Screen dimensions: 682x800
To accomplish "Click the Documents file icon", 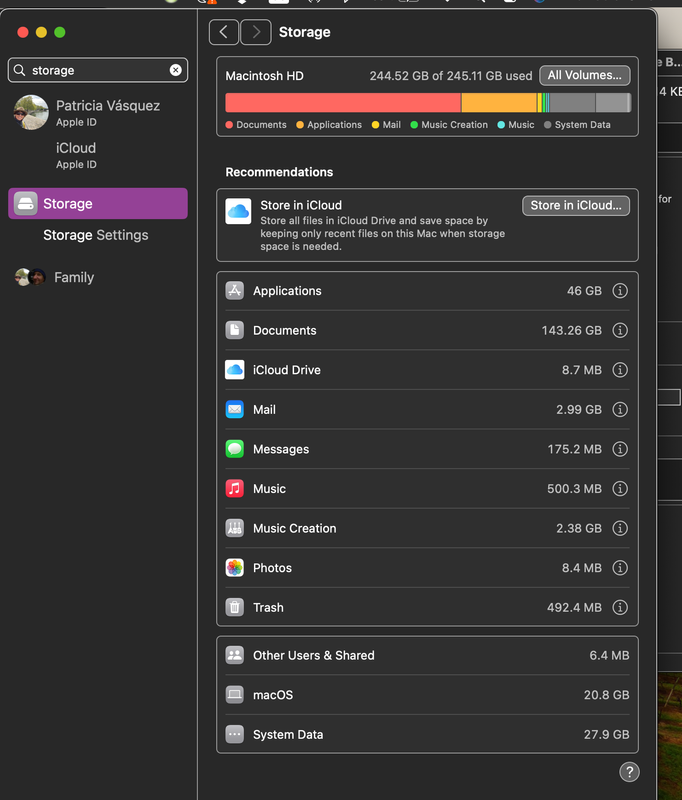I will (235, 330).
